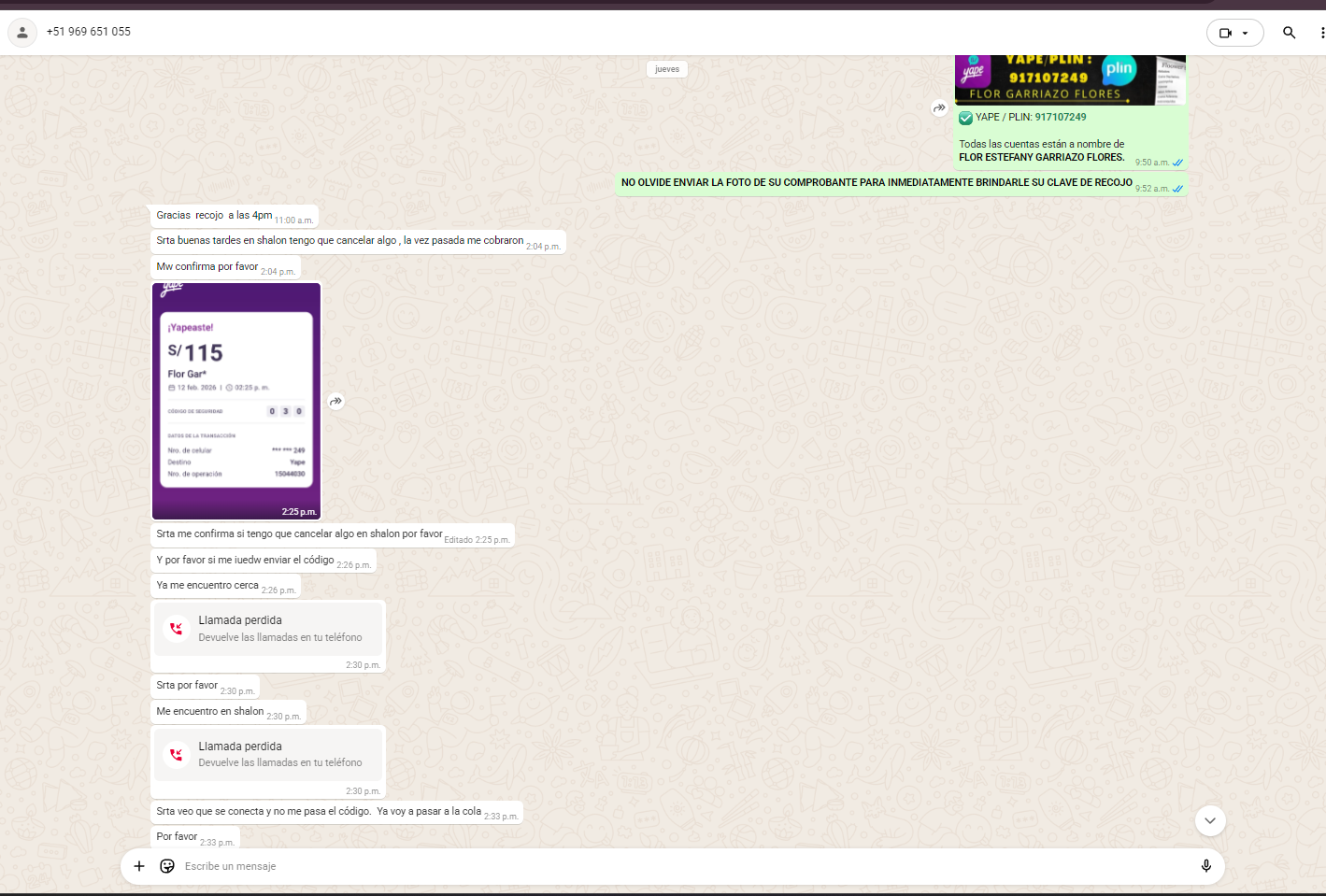Screen dimensions: 1326x896
Task: Click the 'jueves' date label
Action: pos(667,69)
